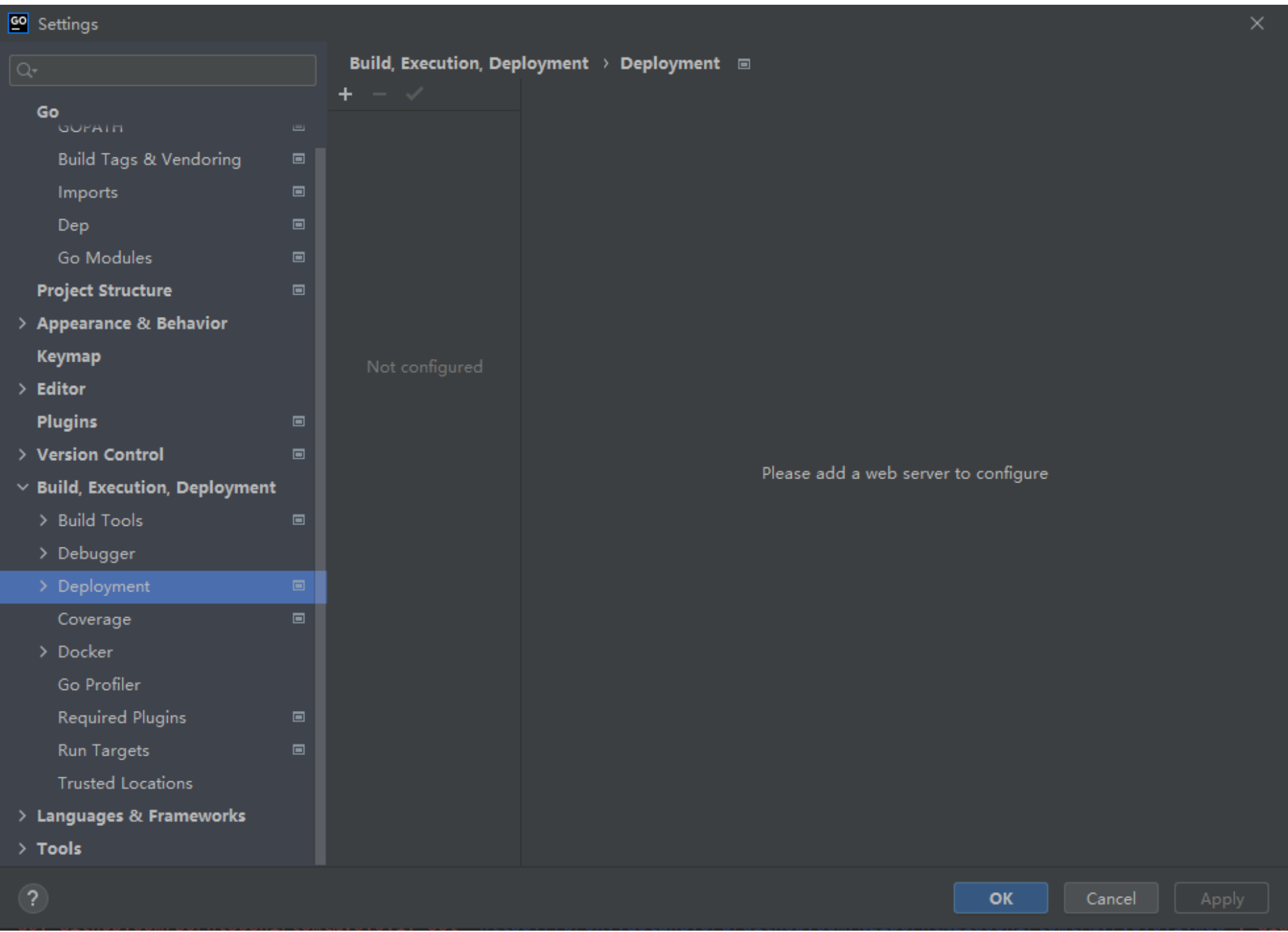Close the Settings dialog

(1257, 24)
